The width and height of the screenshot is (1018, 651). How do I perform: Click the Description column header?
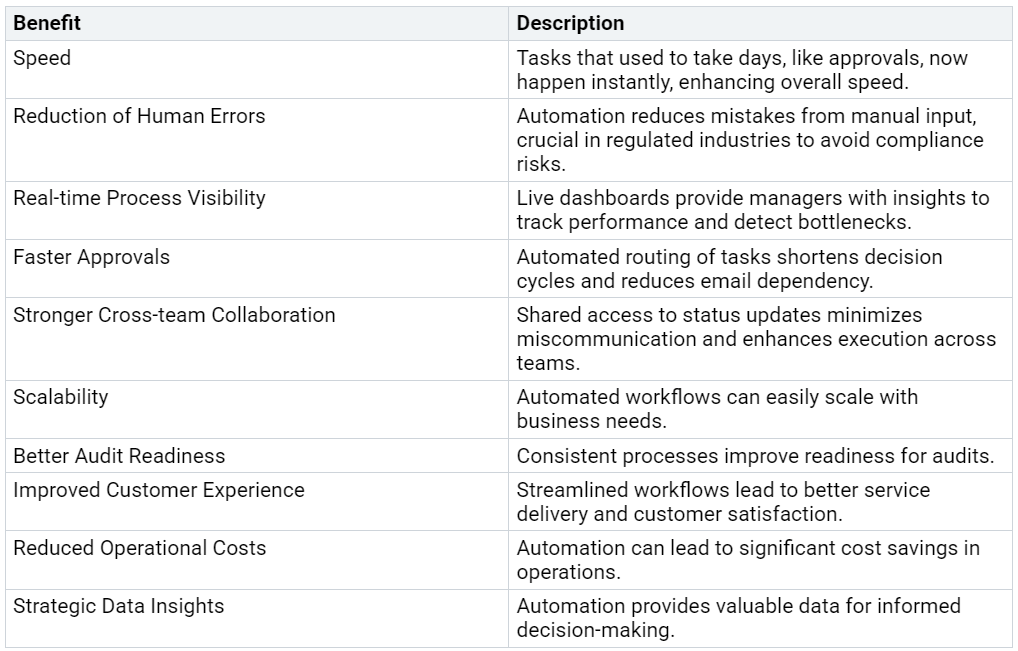(570, 23)
